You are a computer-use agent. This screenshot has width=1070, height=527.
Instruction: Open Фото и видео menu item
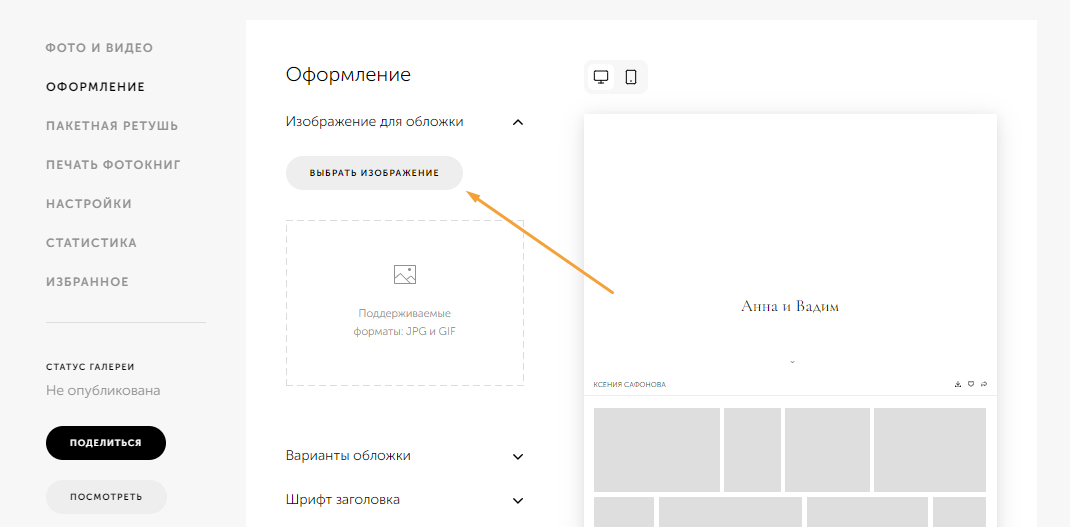pyautogui.click(x=100, y=48)
